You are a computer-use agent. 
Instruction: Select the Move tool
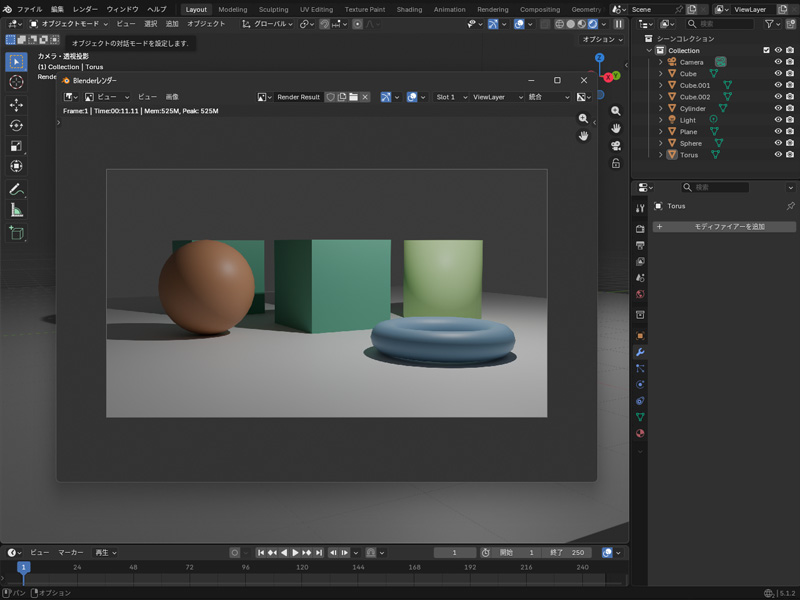[16, 105]
